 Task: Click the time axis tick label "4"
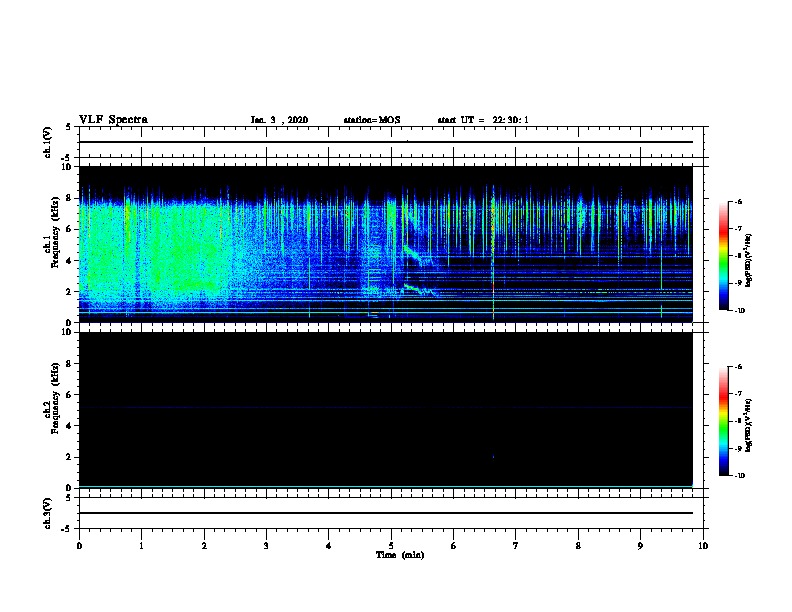(329, 546)
